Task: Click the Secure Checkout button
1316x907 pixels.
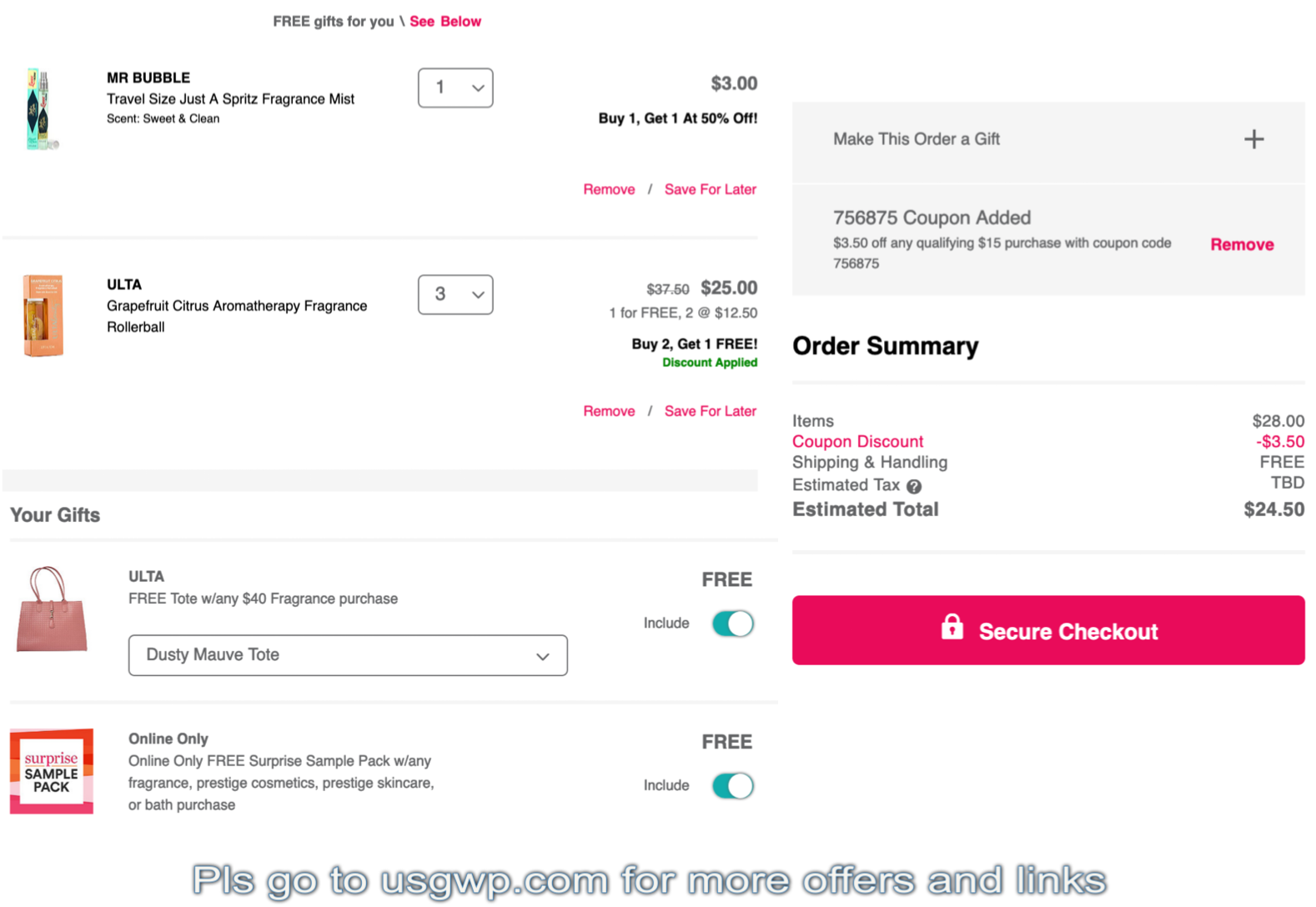Action: click(x=1048, y=630)
